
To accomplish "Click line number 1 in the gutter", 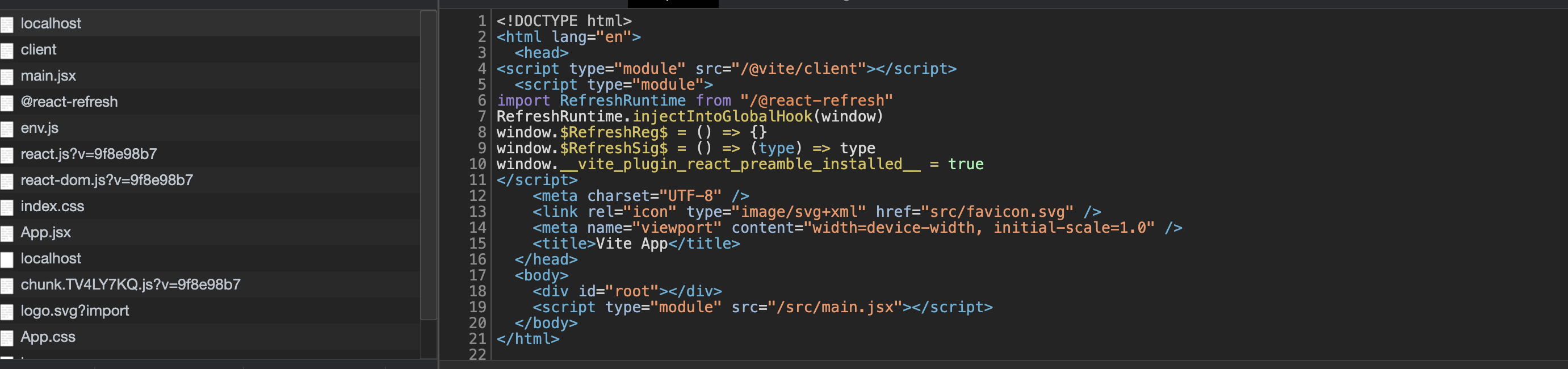I will tap(481, 22).
